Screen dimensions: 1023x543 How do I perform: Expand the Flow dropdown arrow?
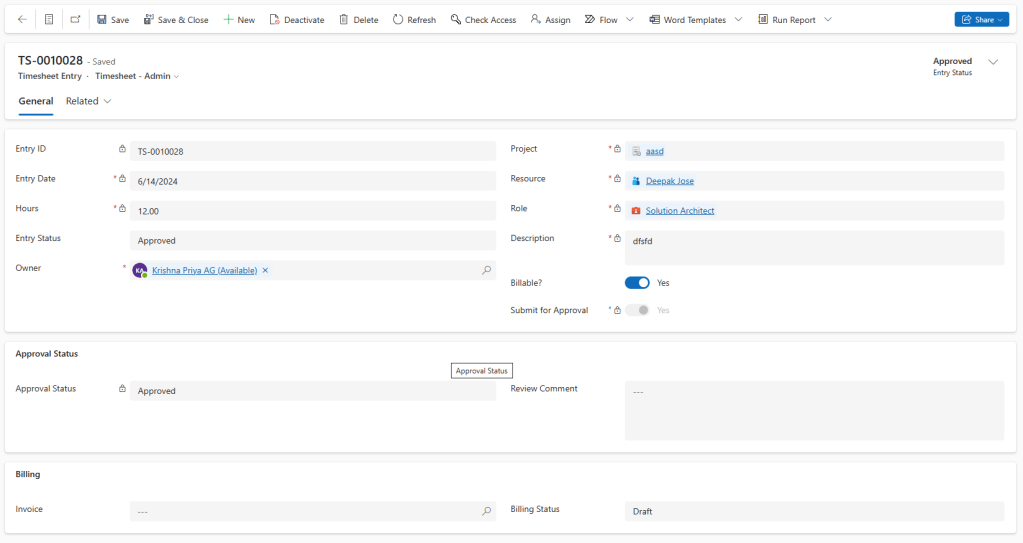coord(630,19)
